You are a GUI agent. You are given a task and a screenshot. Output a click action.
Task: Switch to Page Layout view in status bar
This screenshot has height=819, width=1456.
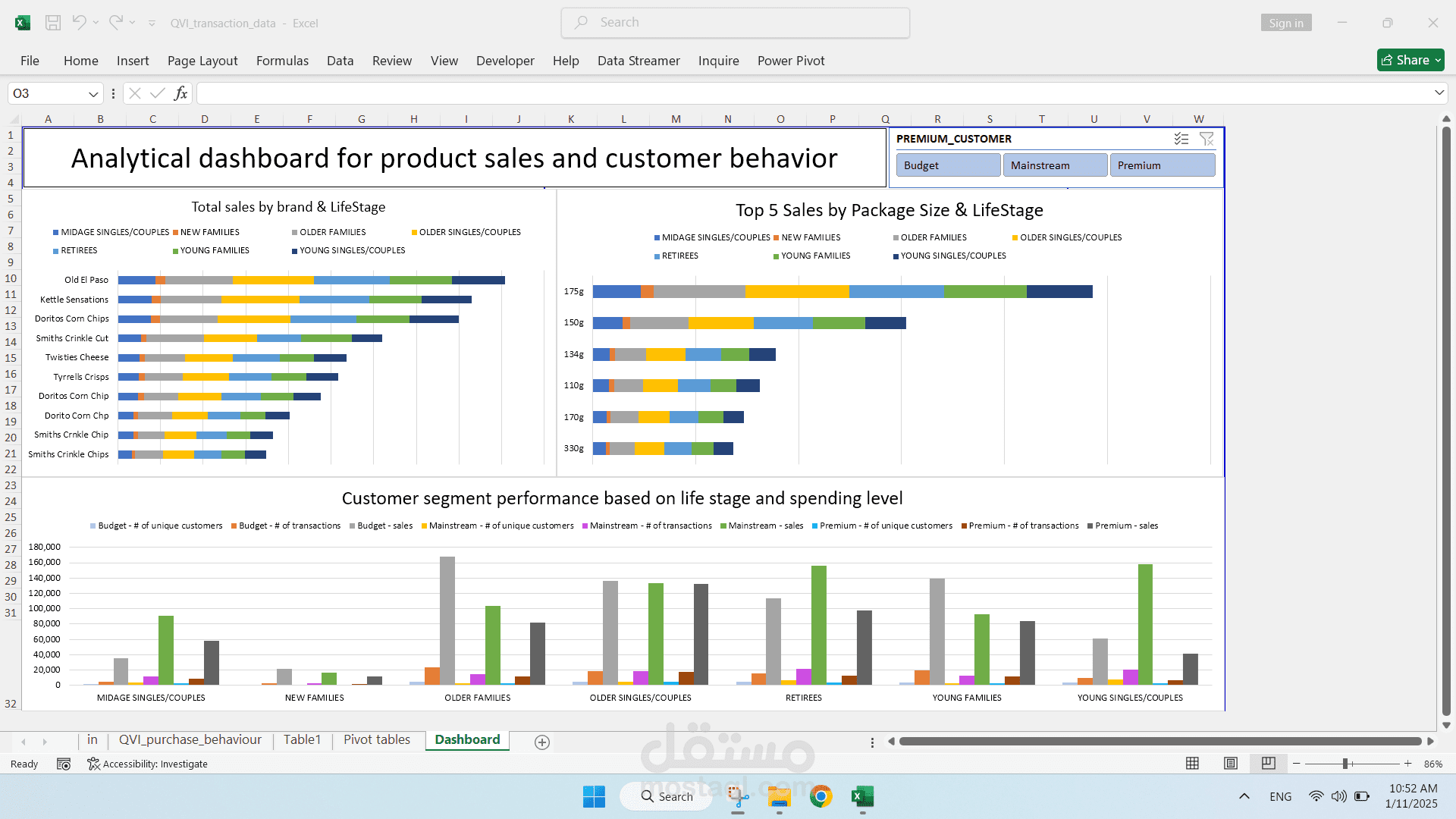1231,764
